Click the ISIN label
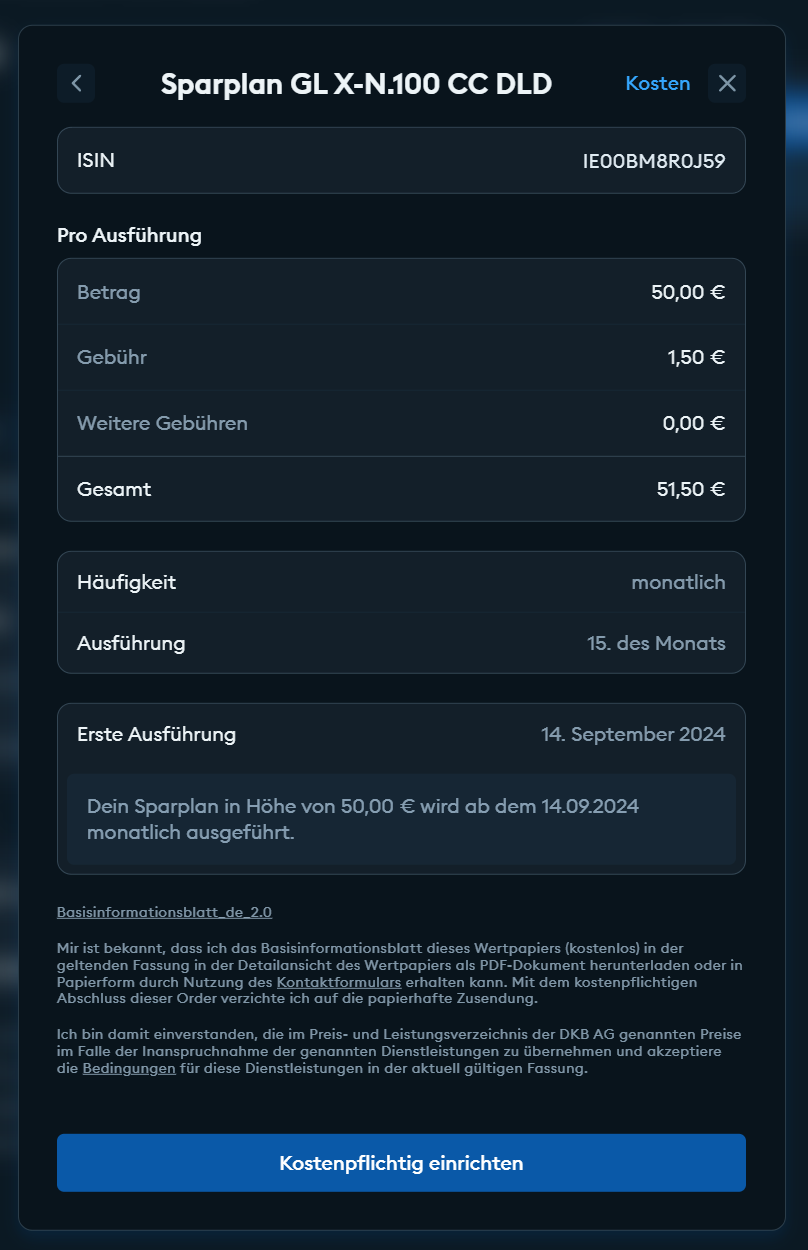Image resolution: width=808 pixels, height=1250 pixels. [96, 160]
